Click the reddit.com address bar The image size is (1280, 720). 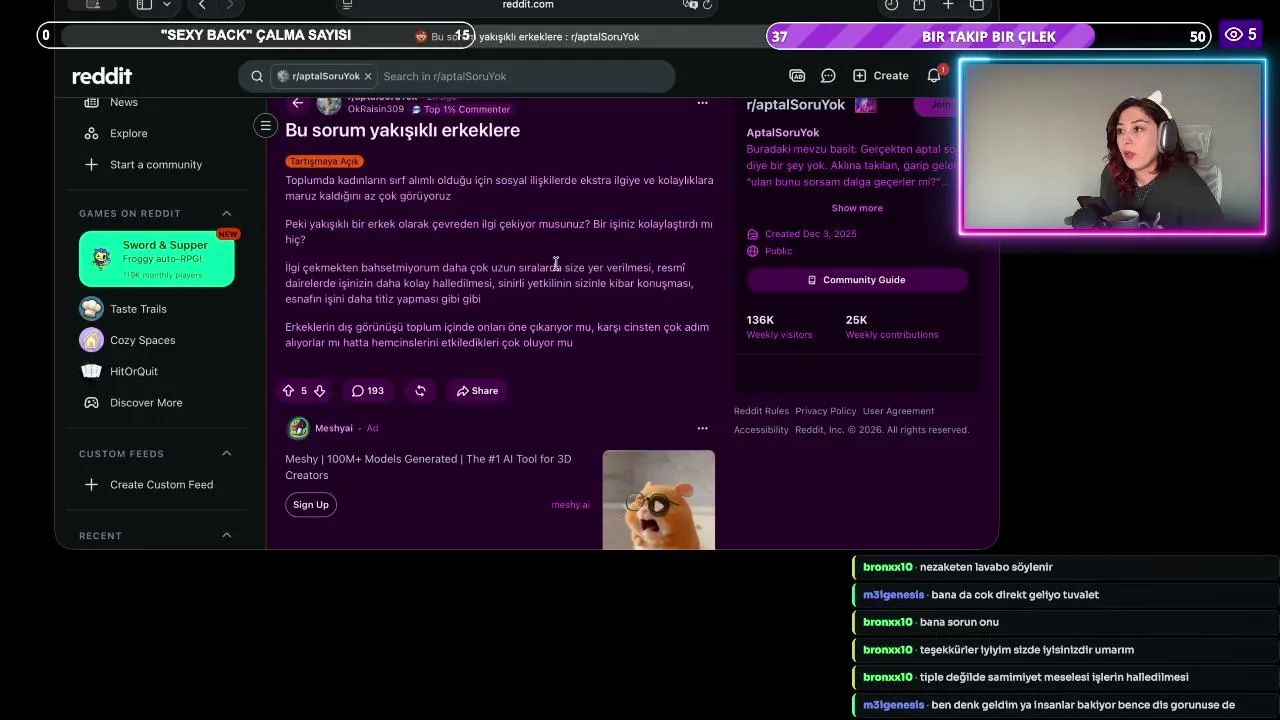click(528, 5)
